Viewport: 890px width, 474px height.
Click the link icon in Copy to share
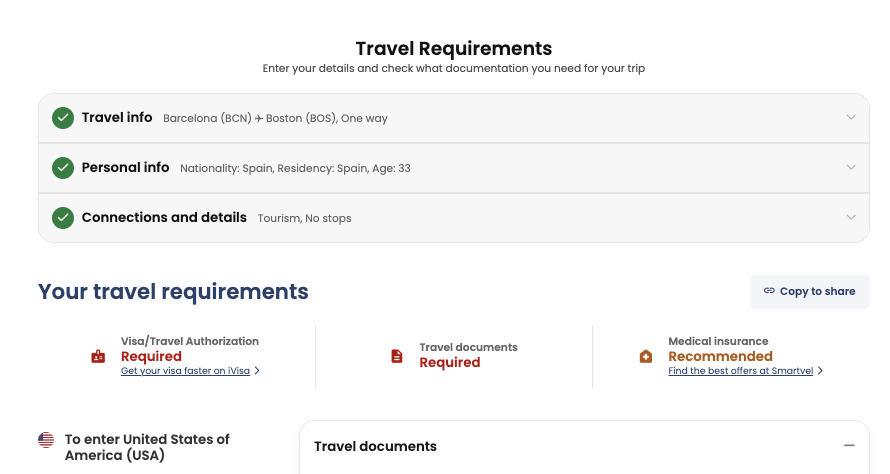[x=769, y=291]
